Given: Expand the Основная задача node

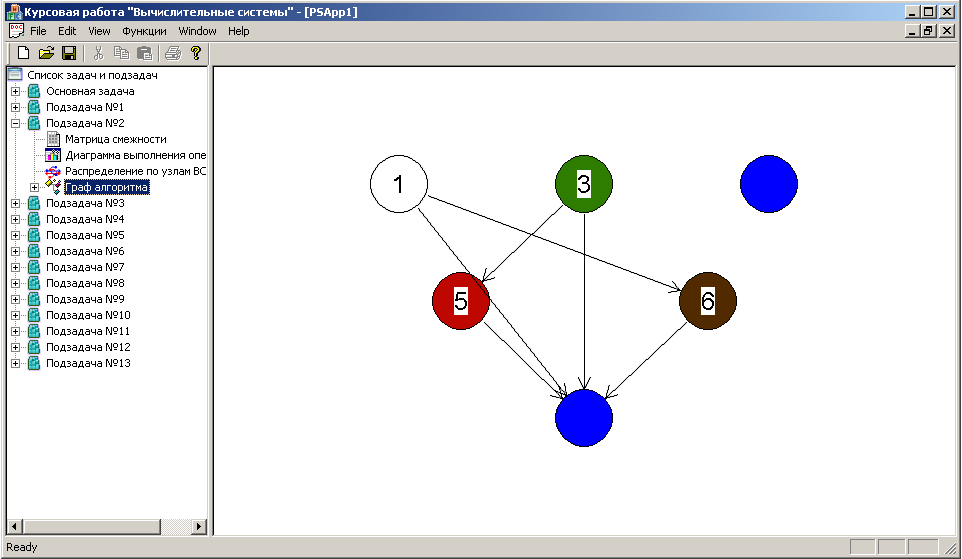Looking at the screenshot, I should coord(15,91).
